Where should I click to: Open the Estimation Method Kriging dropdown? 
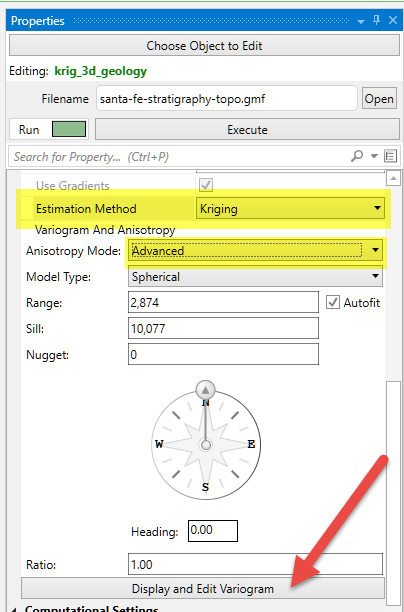[x=290, y=208]
